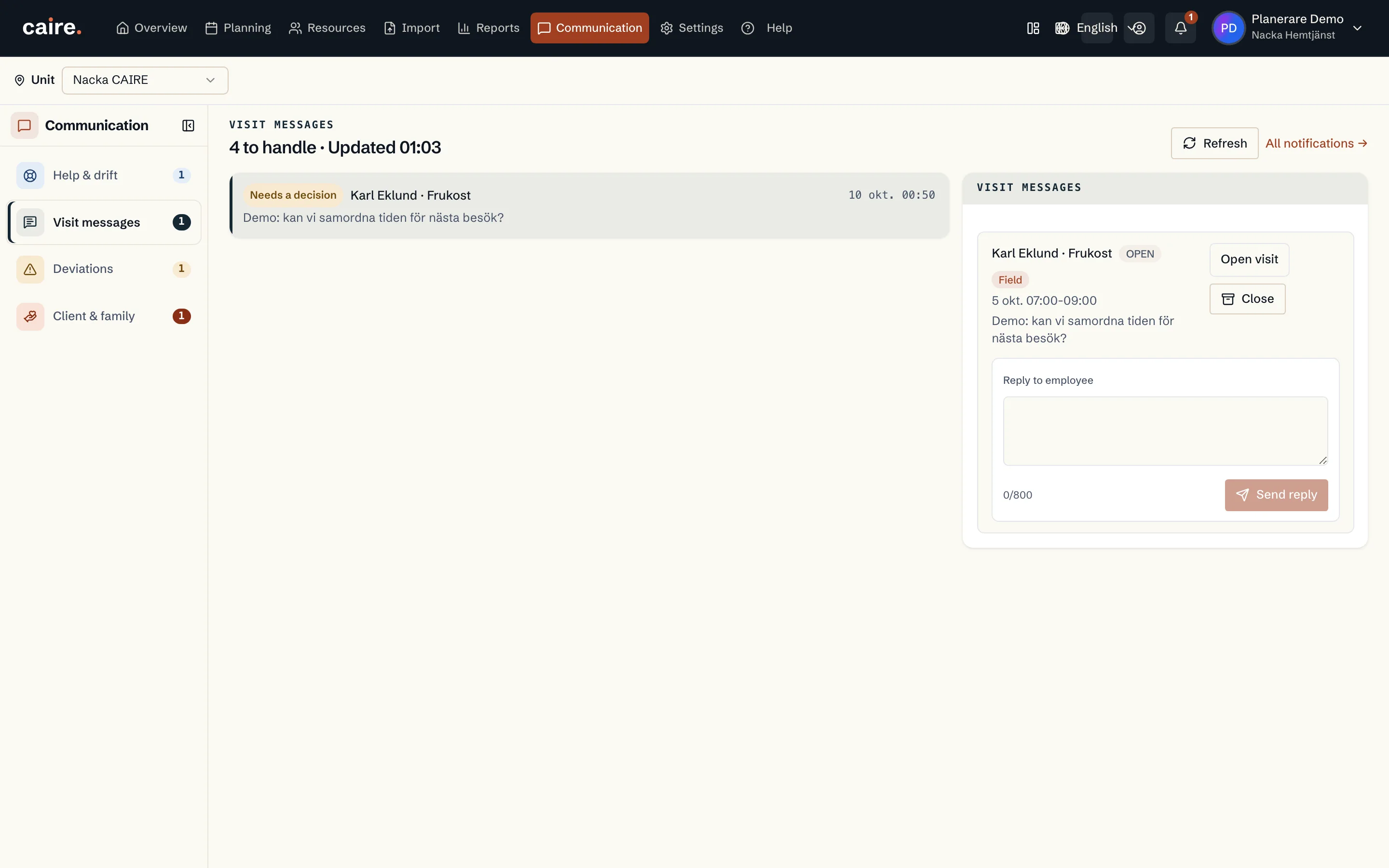Image resolution: width=1389 pixels, height=868 pixels.
Task: Expand the Nacka CAIRE unit dropdown
Action: [x=145, y=81]
